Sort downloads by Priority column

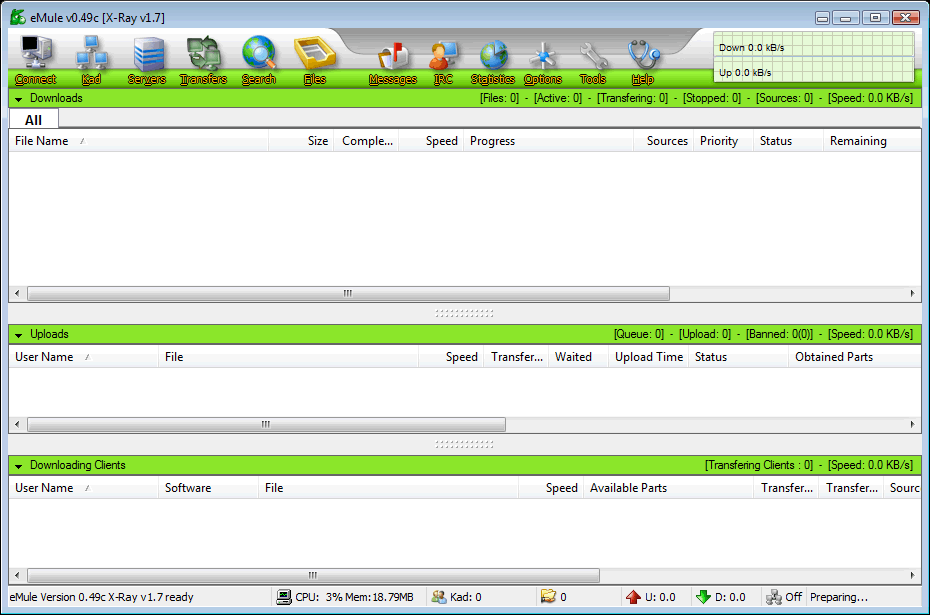point(724,141)
